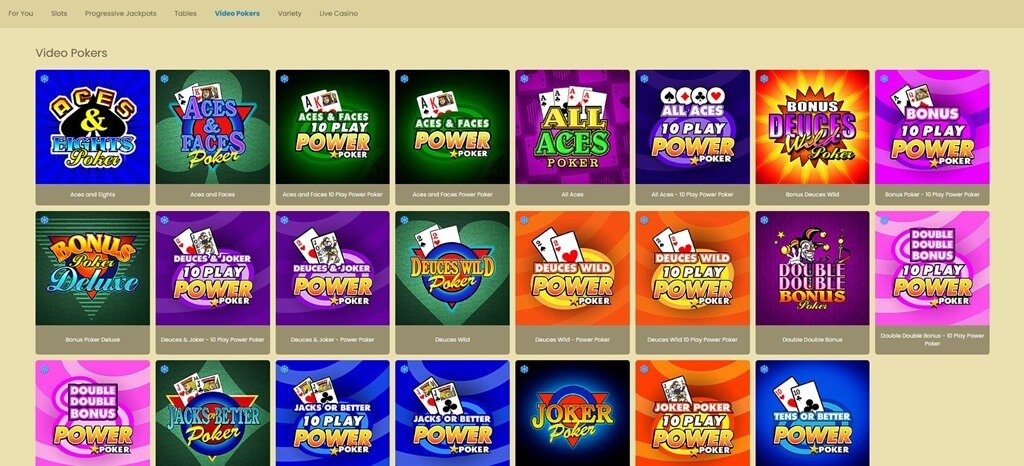Switch to the Slots tab

pos(59,13)
